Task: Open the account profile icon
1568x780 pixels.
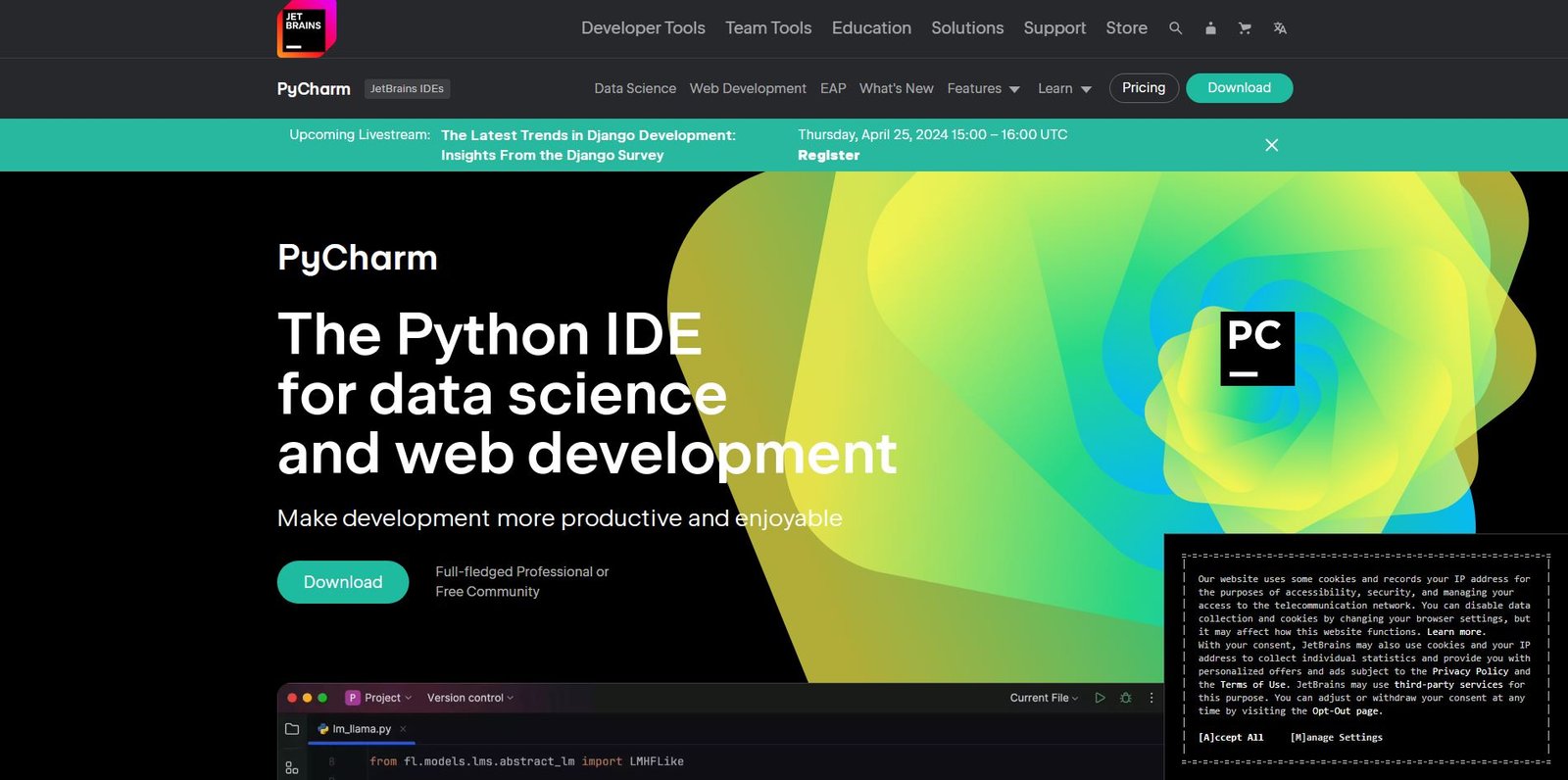Action: pyautogui.click(x=1210, y=28)
